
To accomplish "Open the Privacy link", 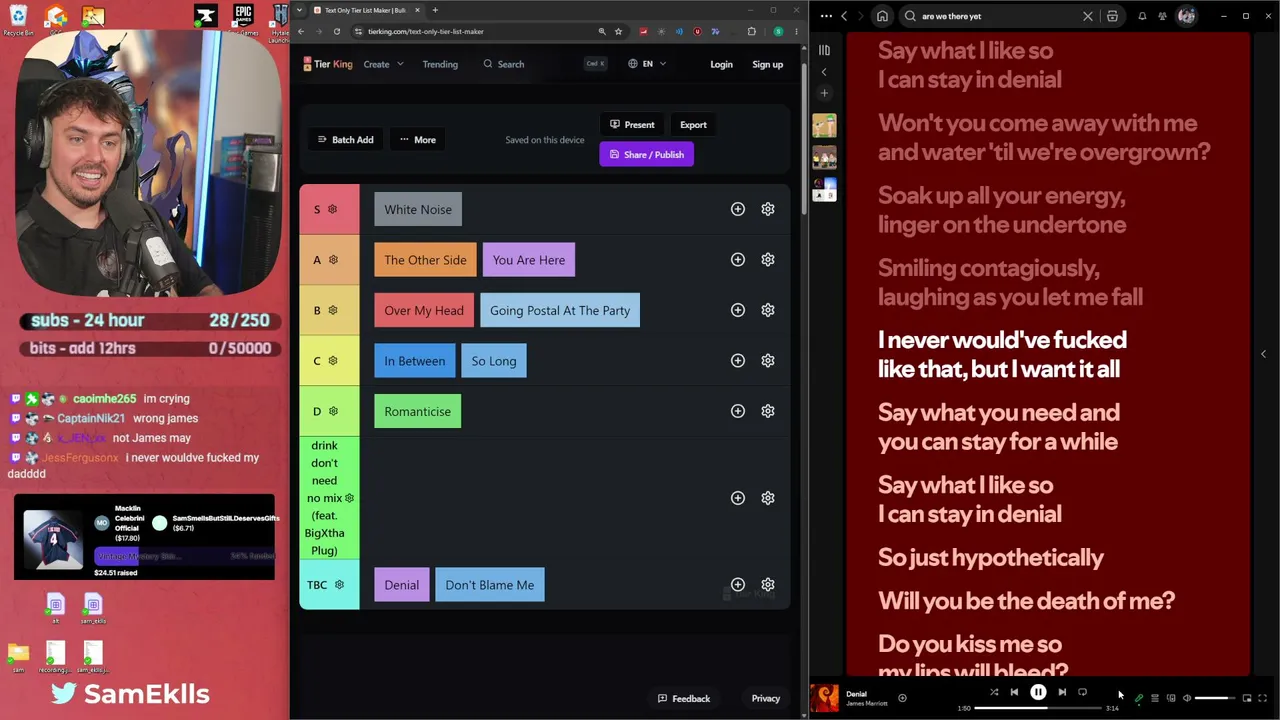I will (x=766, y=699).
